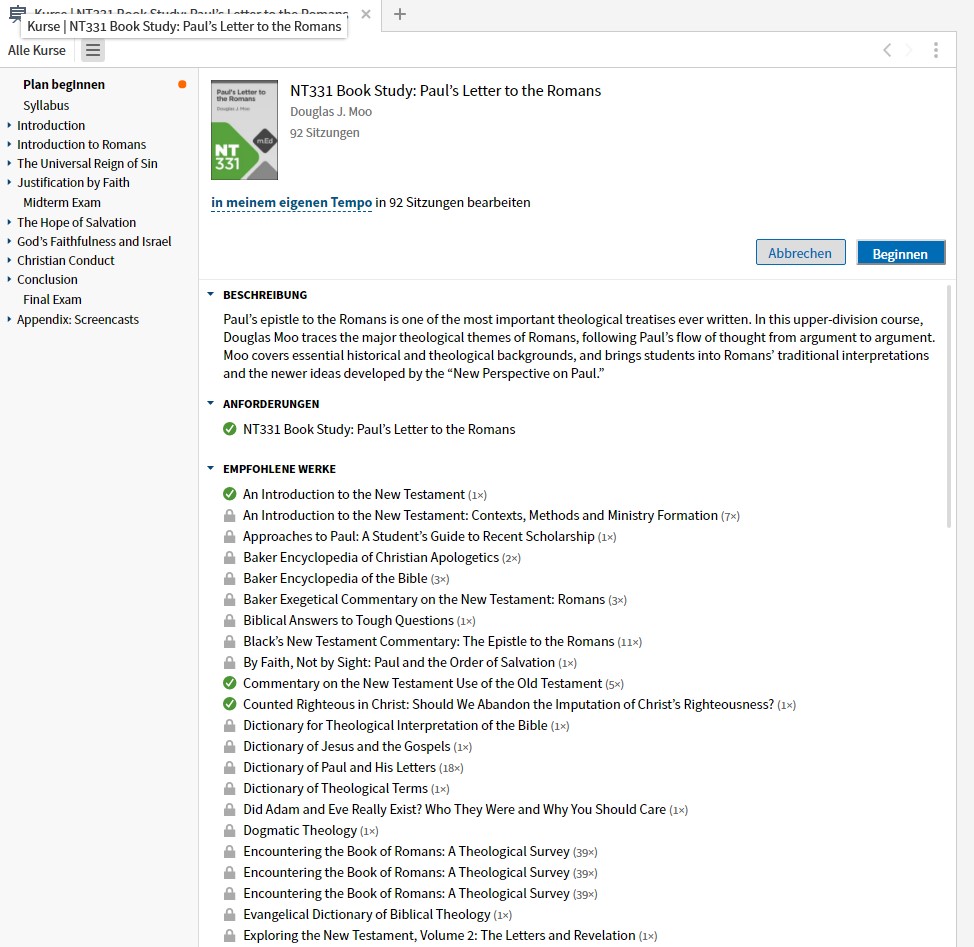This screenshot has height=947, width=974.
Task: Open Dictionary for Theological Interpretation of the Bible
Action: point(395,725)
